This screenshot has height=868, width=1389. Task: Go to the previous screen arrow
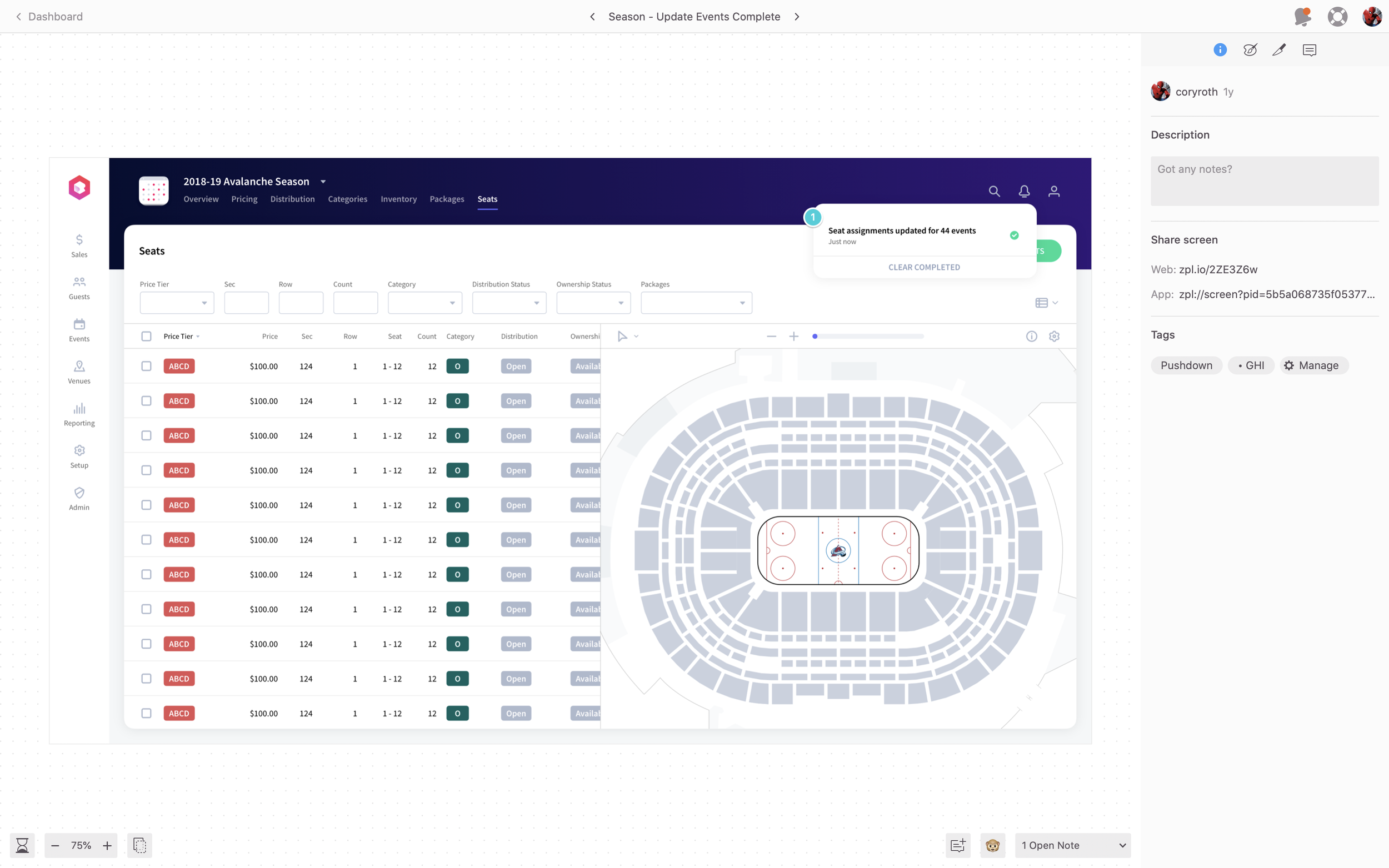point(592,17)
